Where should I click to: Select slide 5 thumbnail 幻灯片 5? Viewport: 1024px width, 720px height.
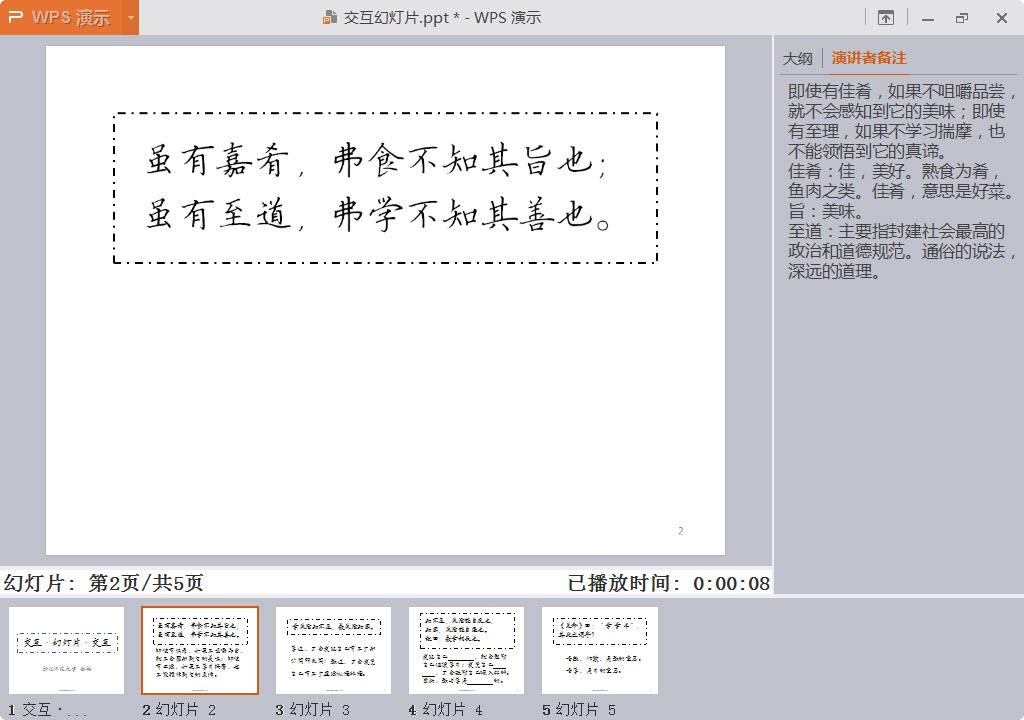(x=600, y=650)
